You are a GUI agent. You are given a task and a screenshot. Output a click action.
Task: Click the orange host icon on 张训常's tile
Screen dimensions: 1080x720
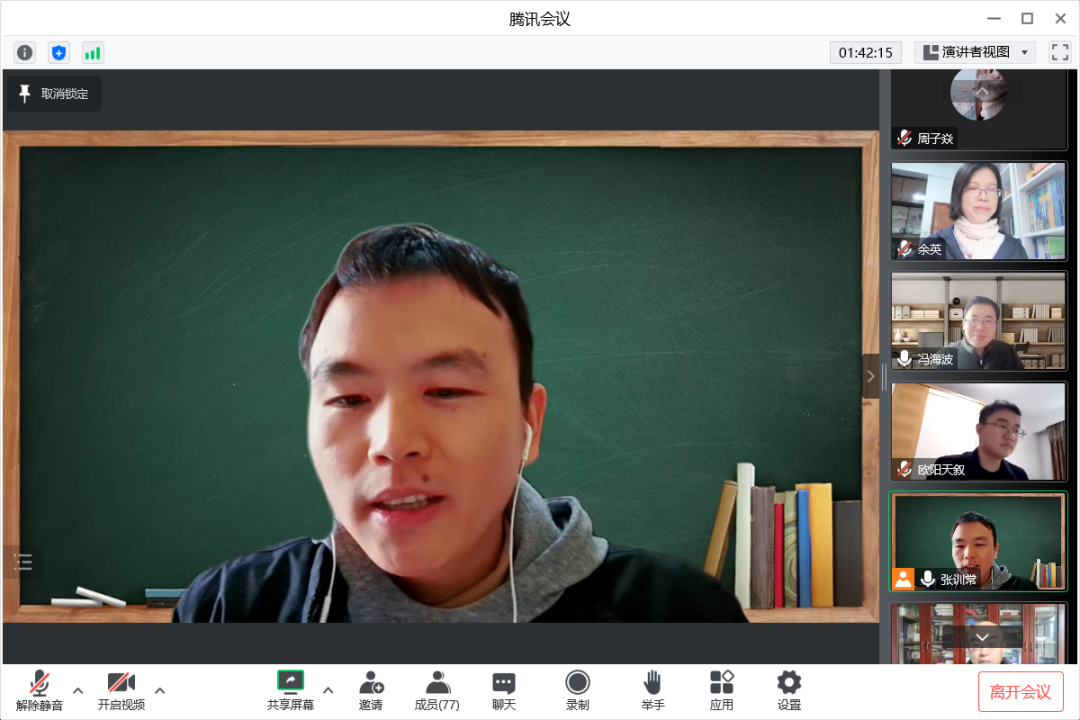[x=903, y=579]
